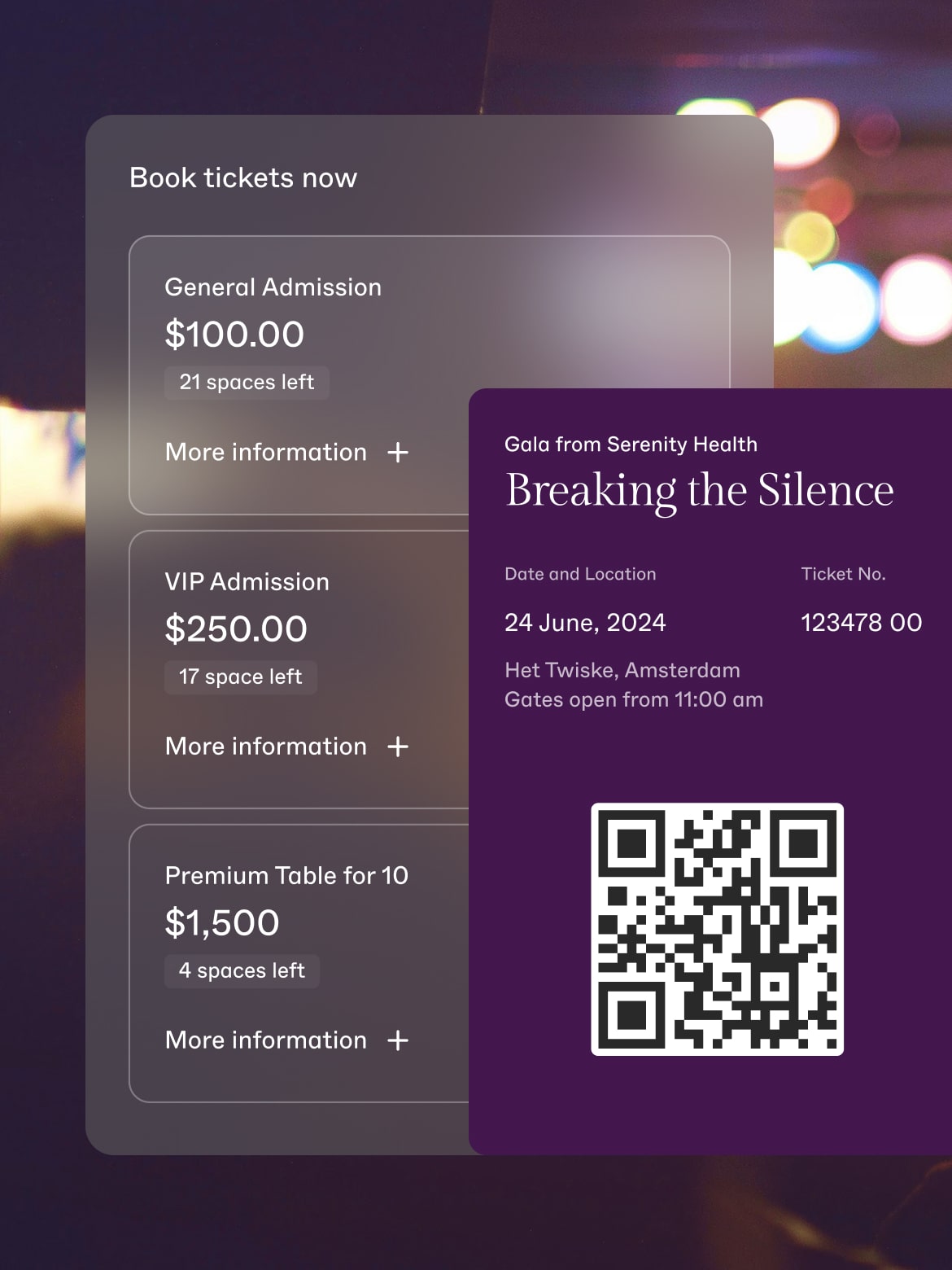Click the Book tickets now heading
This screenshot has width=952, height=1270.
[243, 177]
